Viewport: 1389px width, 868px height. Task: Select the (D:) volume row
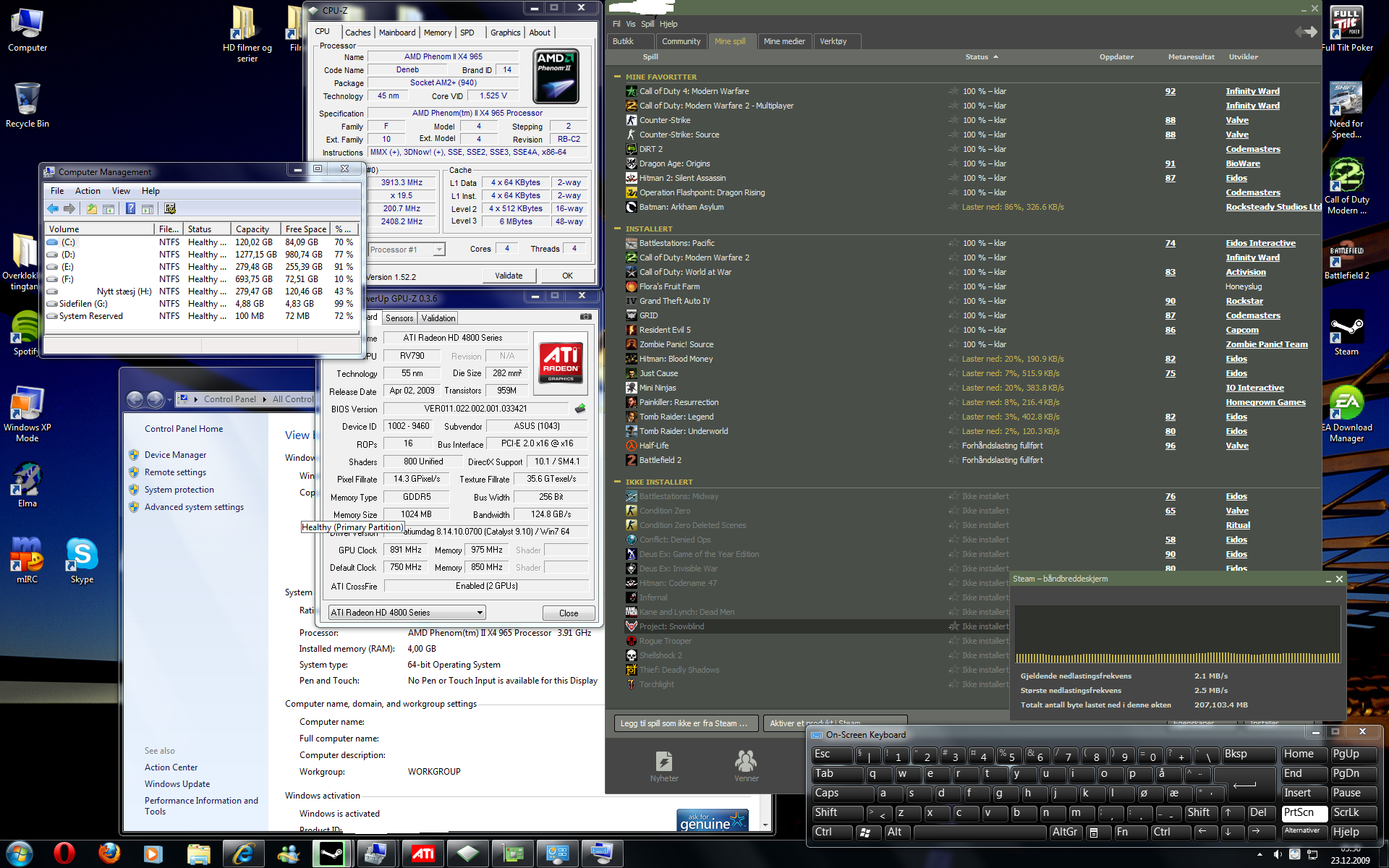201,255
